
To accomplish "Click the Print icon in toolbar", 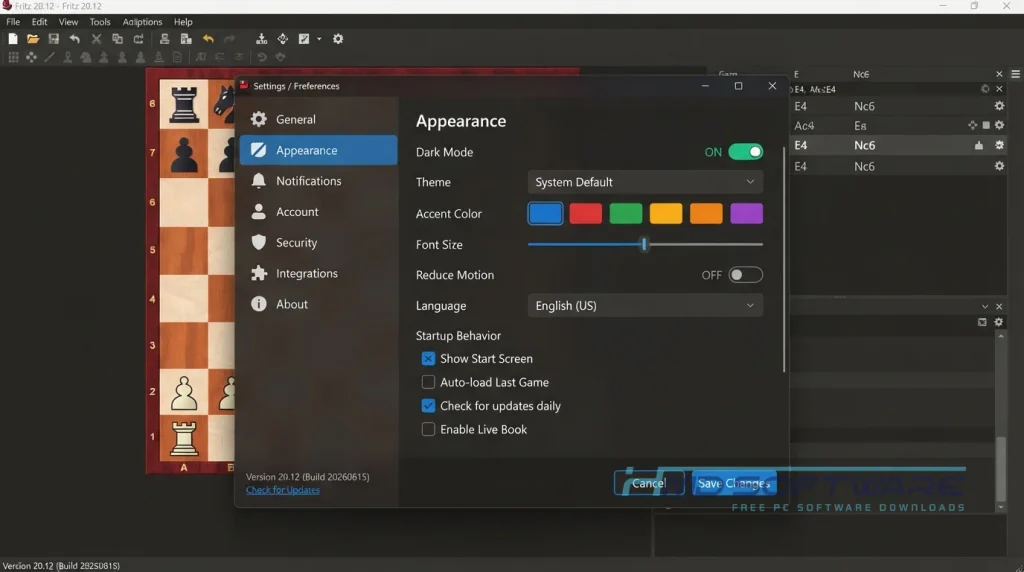I will [x=165, y=39].
